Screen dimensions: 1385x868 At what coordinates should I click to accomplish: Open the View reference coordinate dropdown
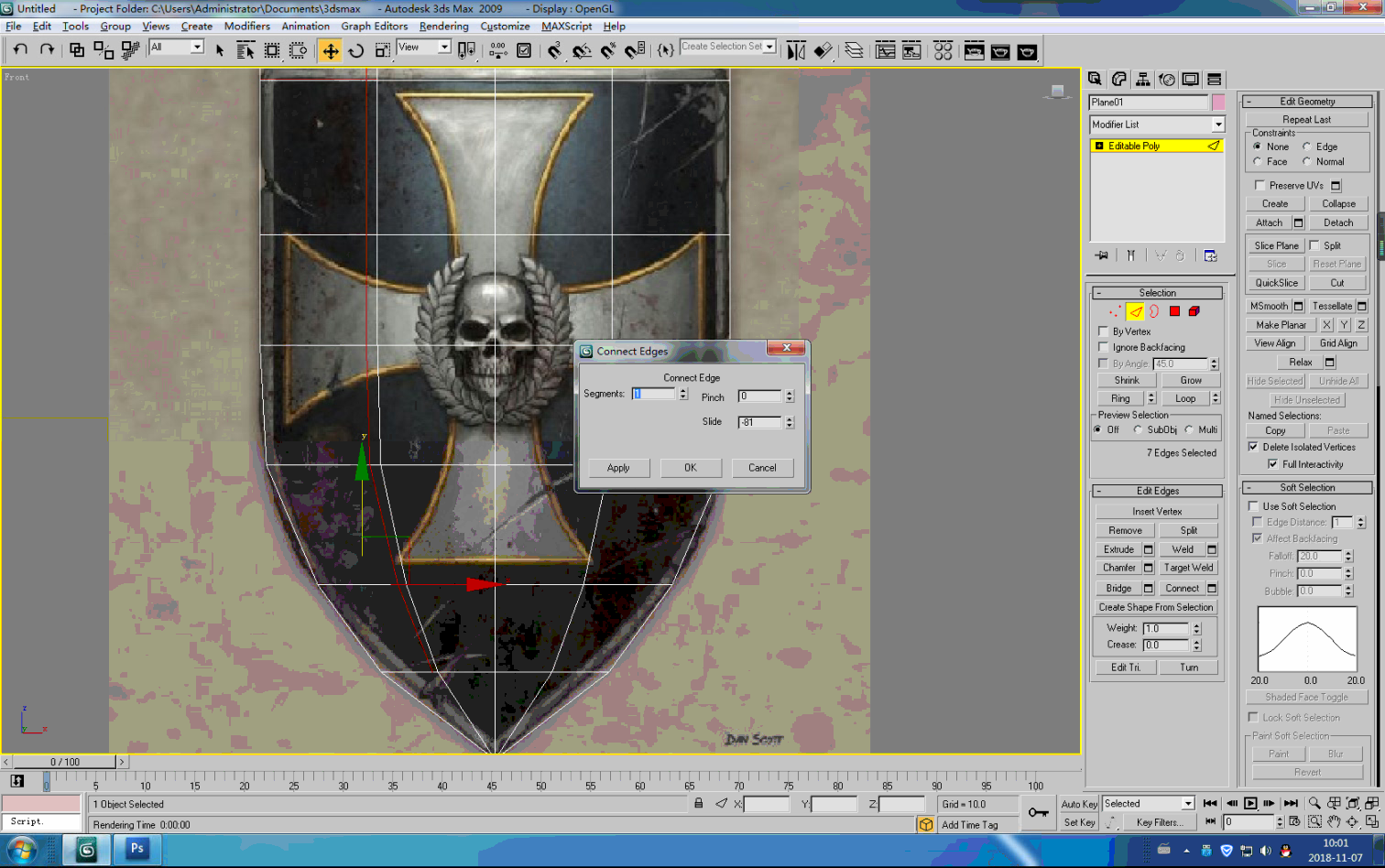[444, 48]
